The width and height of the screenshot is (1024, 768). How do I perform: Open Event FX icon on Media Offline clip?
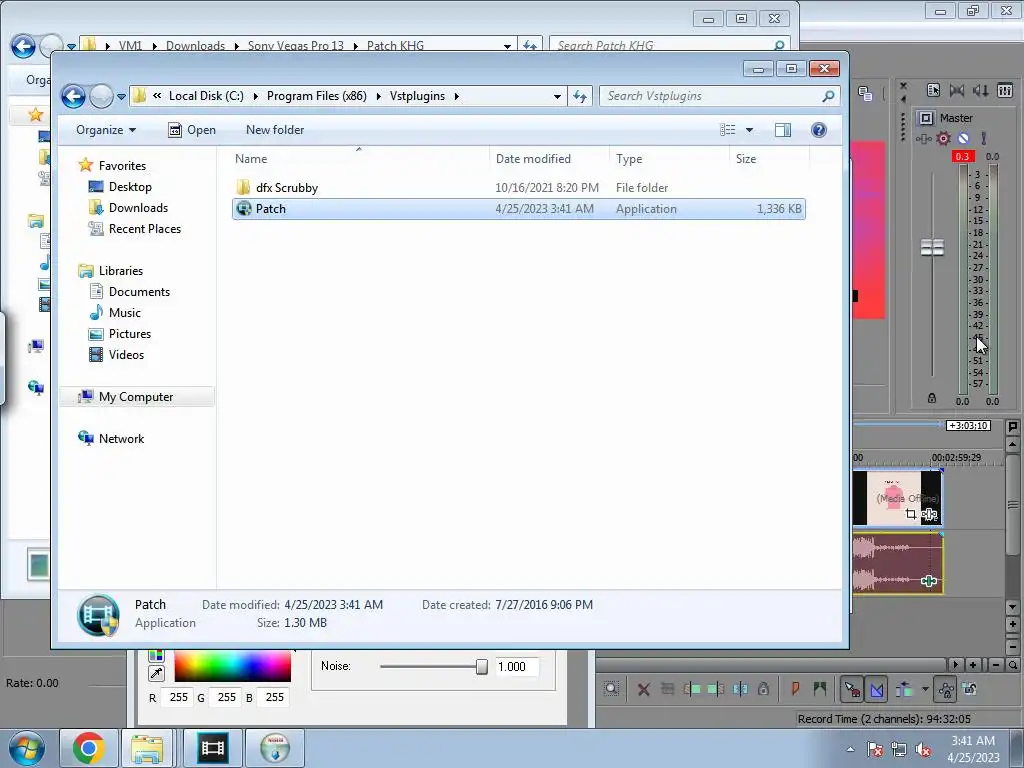point(930,515)
